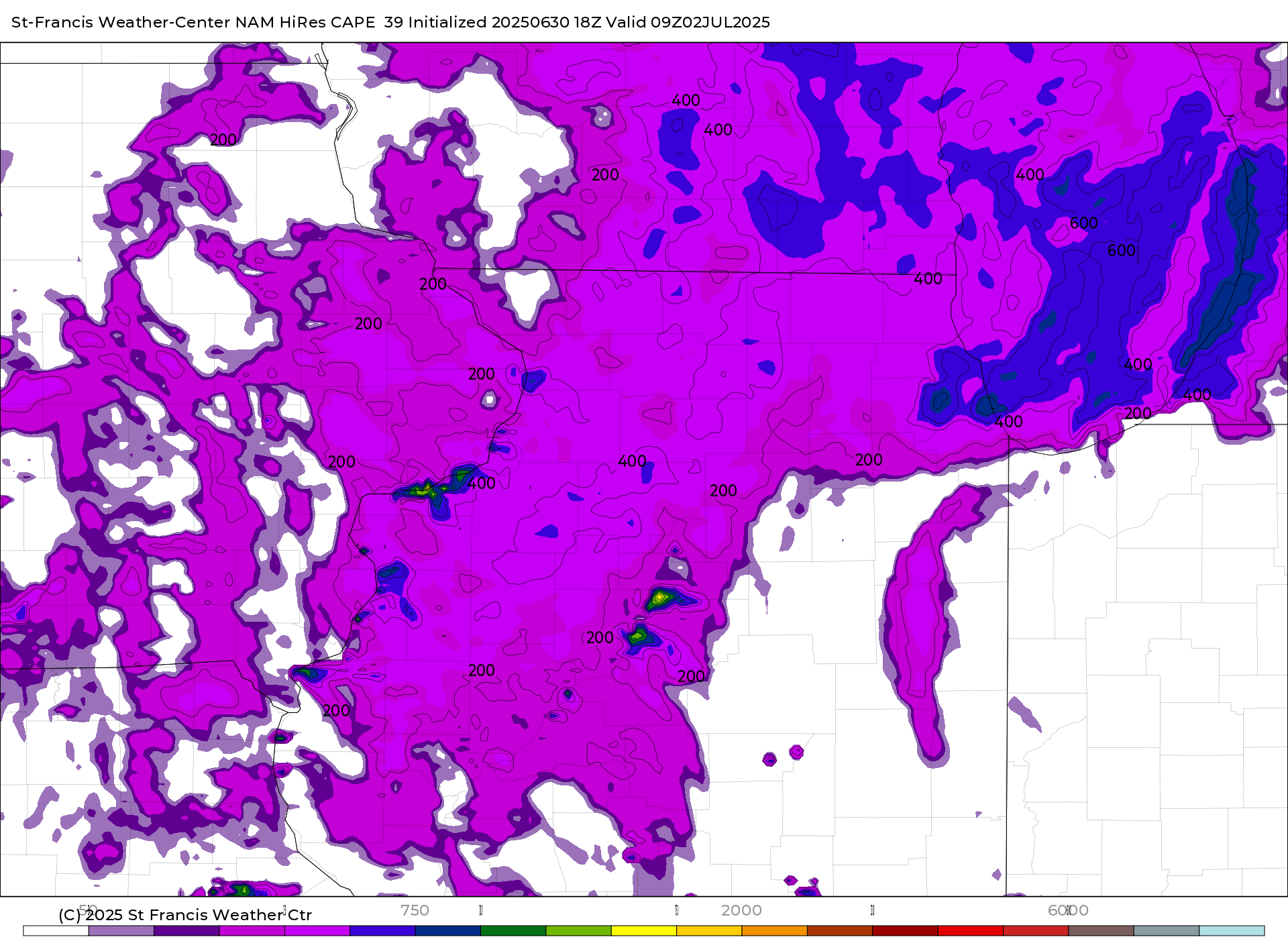Click the lime green colorbar swatch

[578, 931]
